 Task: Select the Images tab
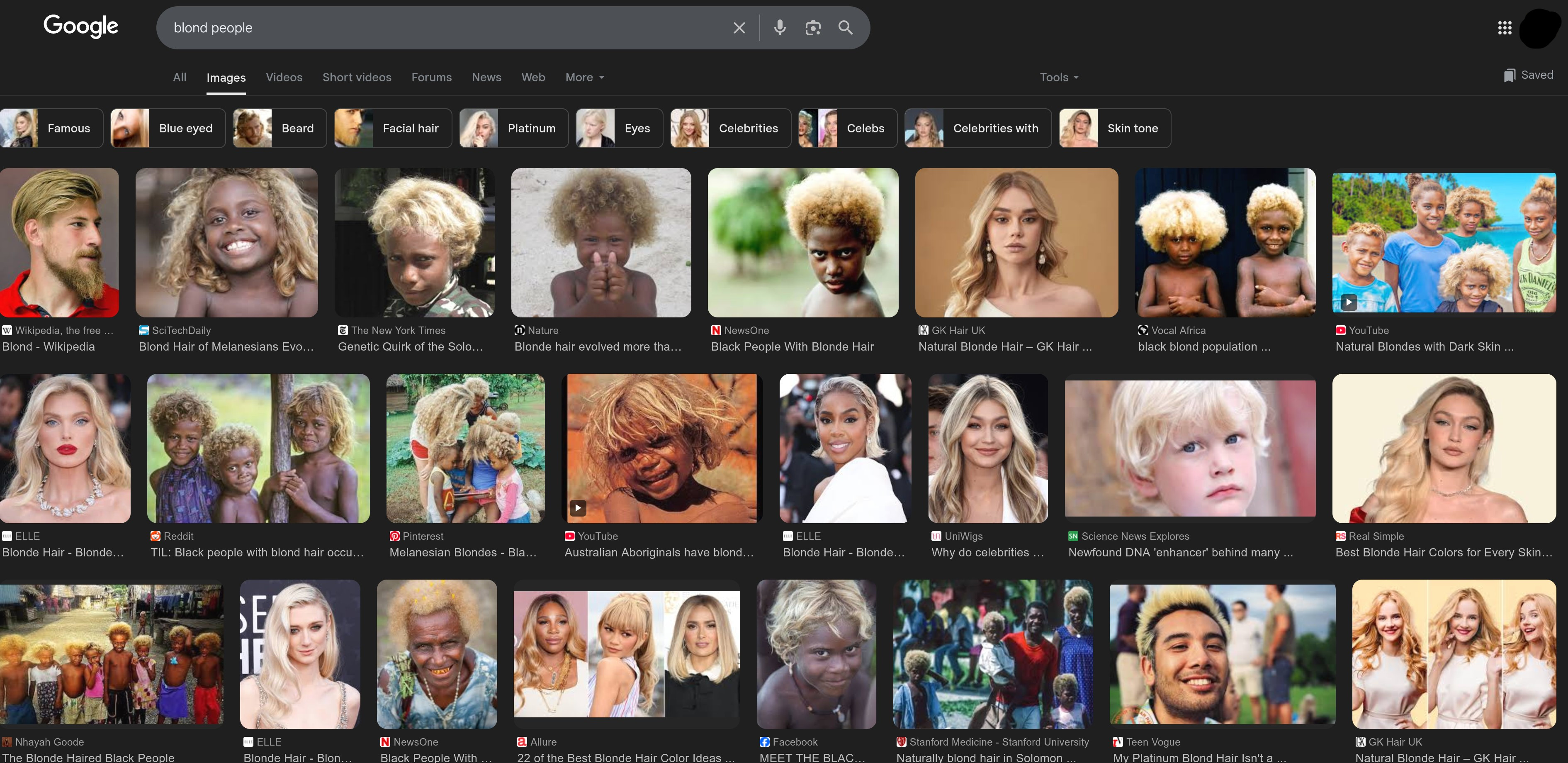click(x=226, y=77)
